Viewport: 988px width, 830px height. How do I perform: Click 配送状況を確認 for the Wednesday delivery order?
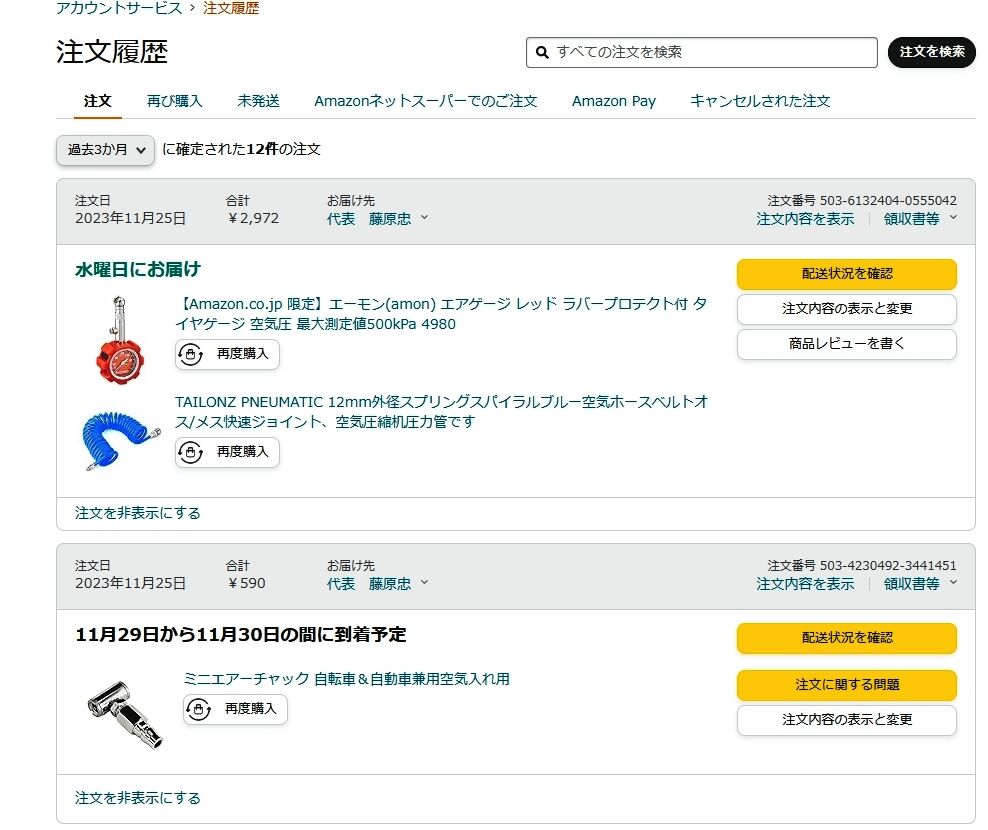coord(847,274)
